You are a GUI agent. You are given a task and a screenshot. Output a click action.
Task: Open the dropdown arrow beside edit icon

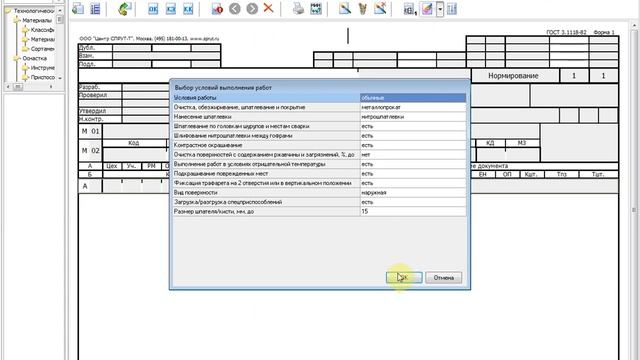pos(440,9)
